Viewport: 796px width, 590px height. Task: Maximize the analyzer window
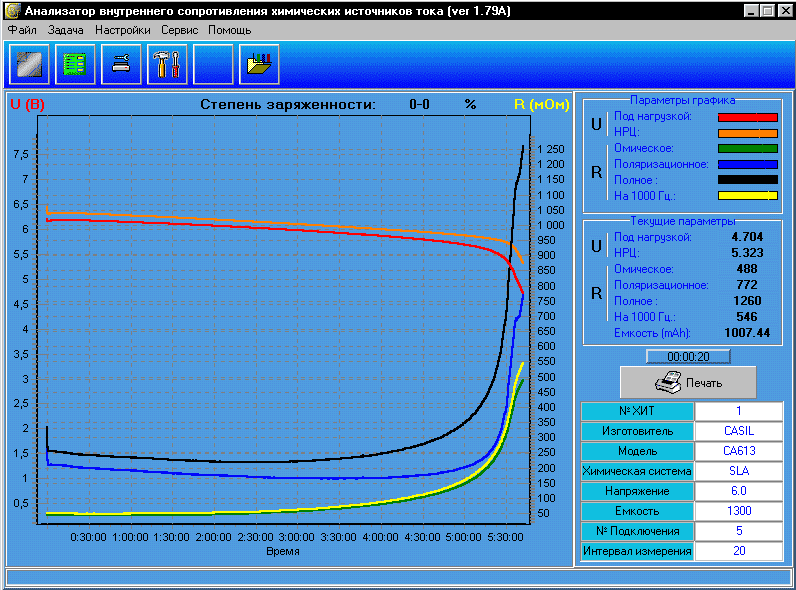click(768, 11)
